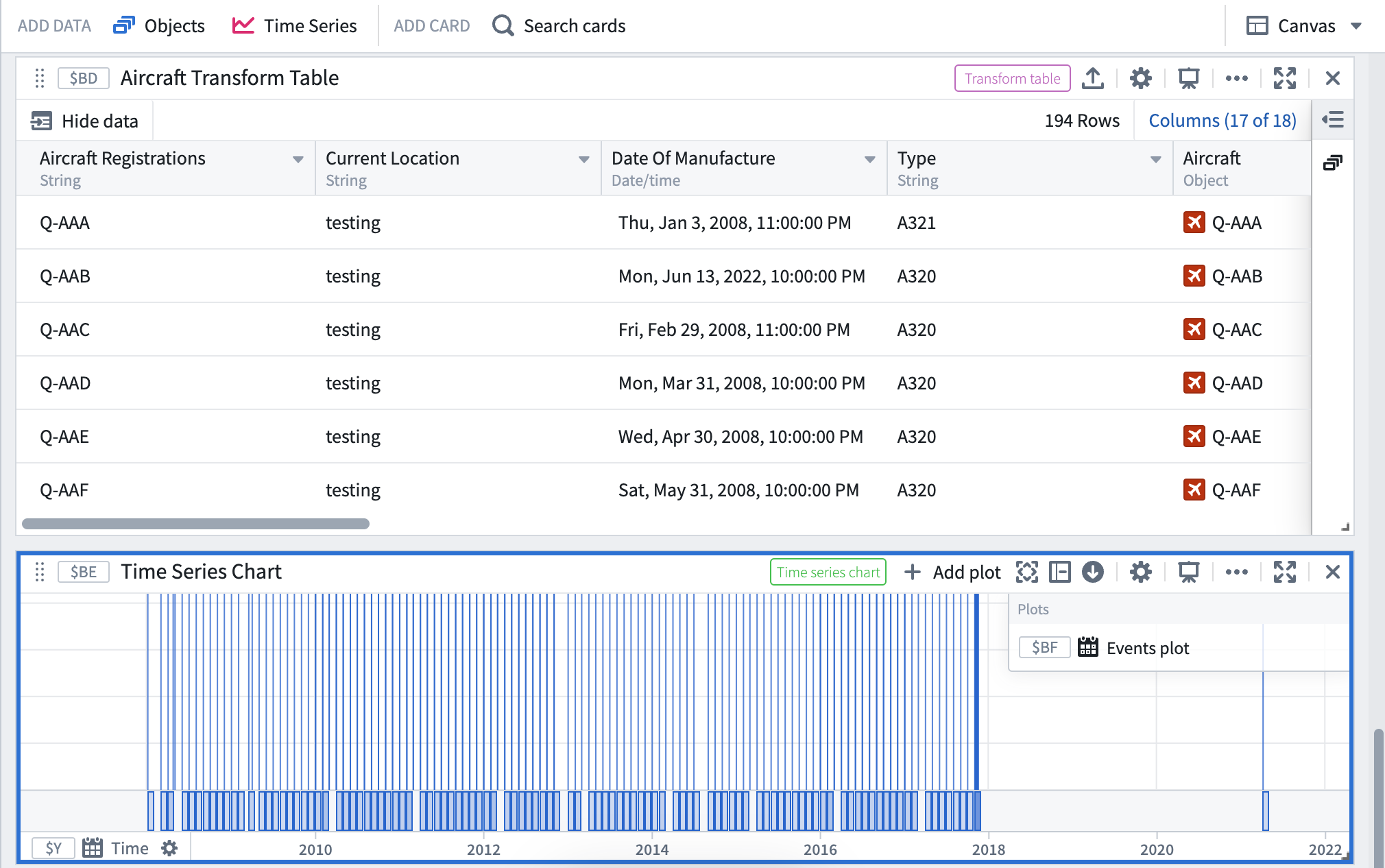The height and width of the screenshot is (868, 1385).
Task: Click the $BD variable tag
Action: coord(84,78)
